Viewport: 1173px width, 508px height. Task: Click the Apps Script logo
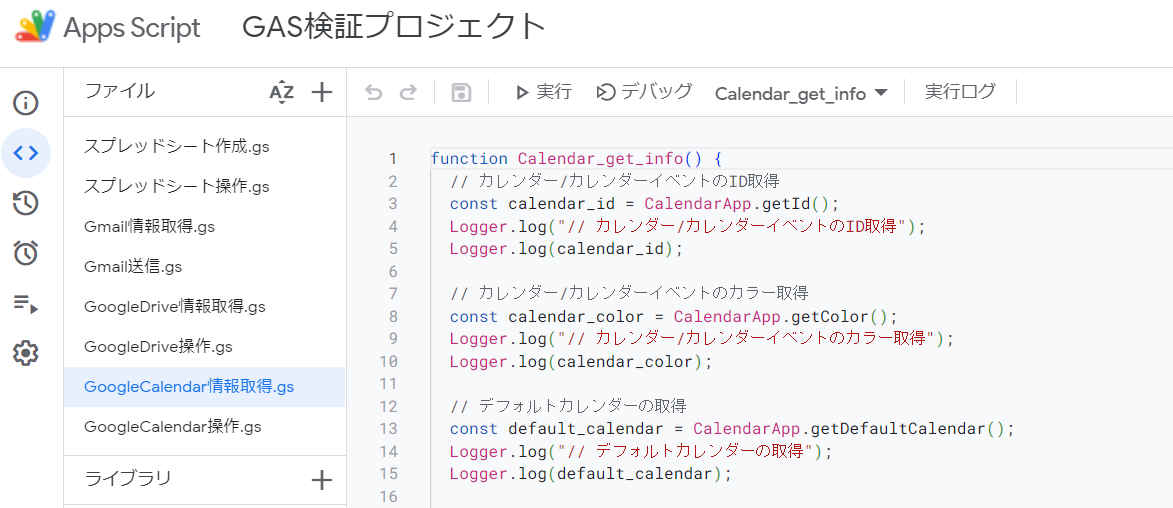(35, 27)
